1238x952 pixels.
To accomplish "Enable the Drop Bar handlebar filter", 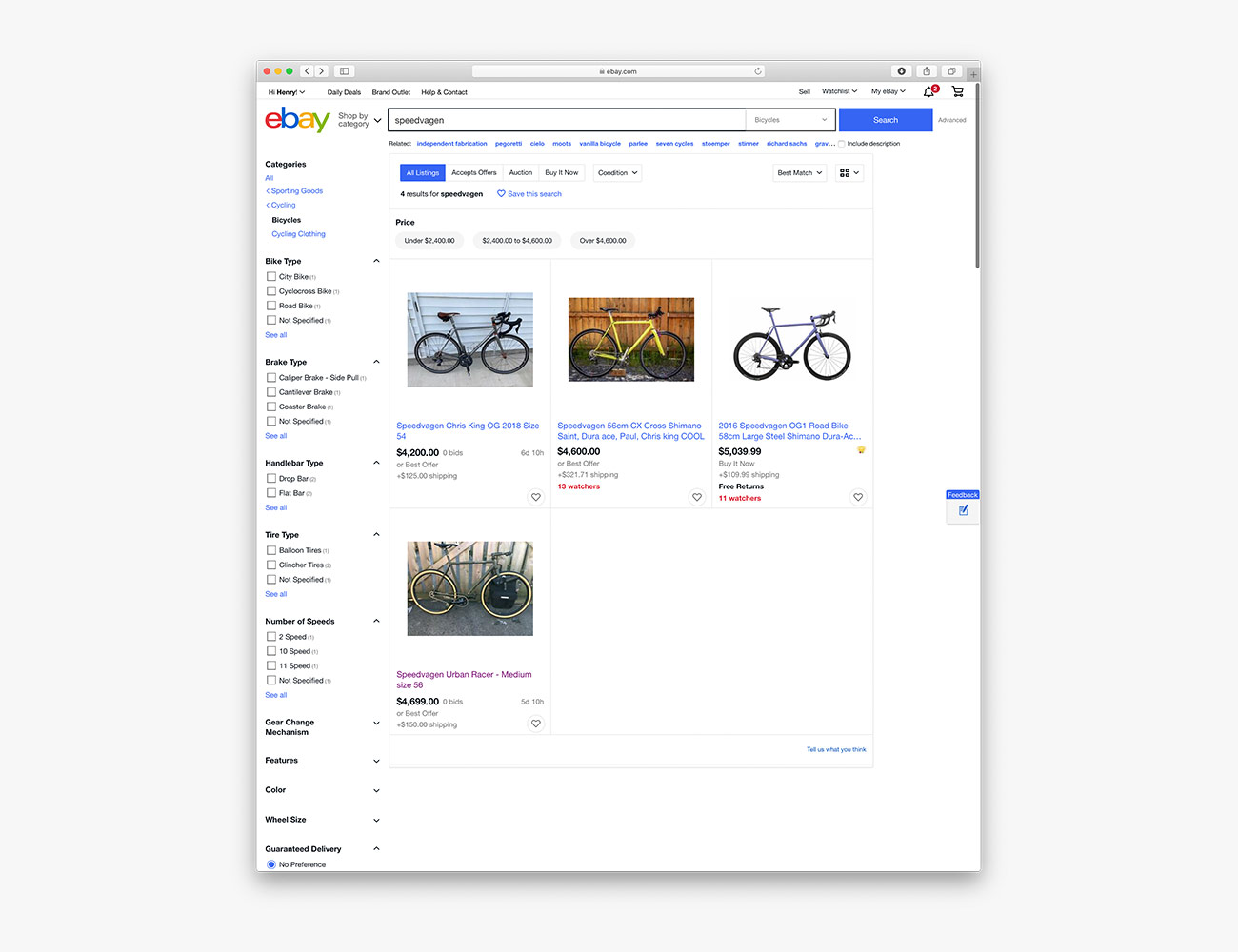I will click(x=271, y=479).
